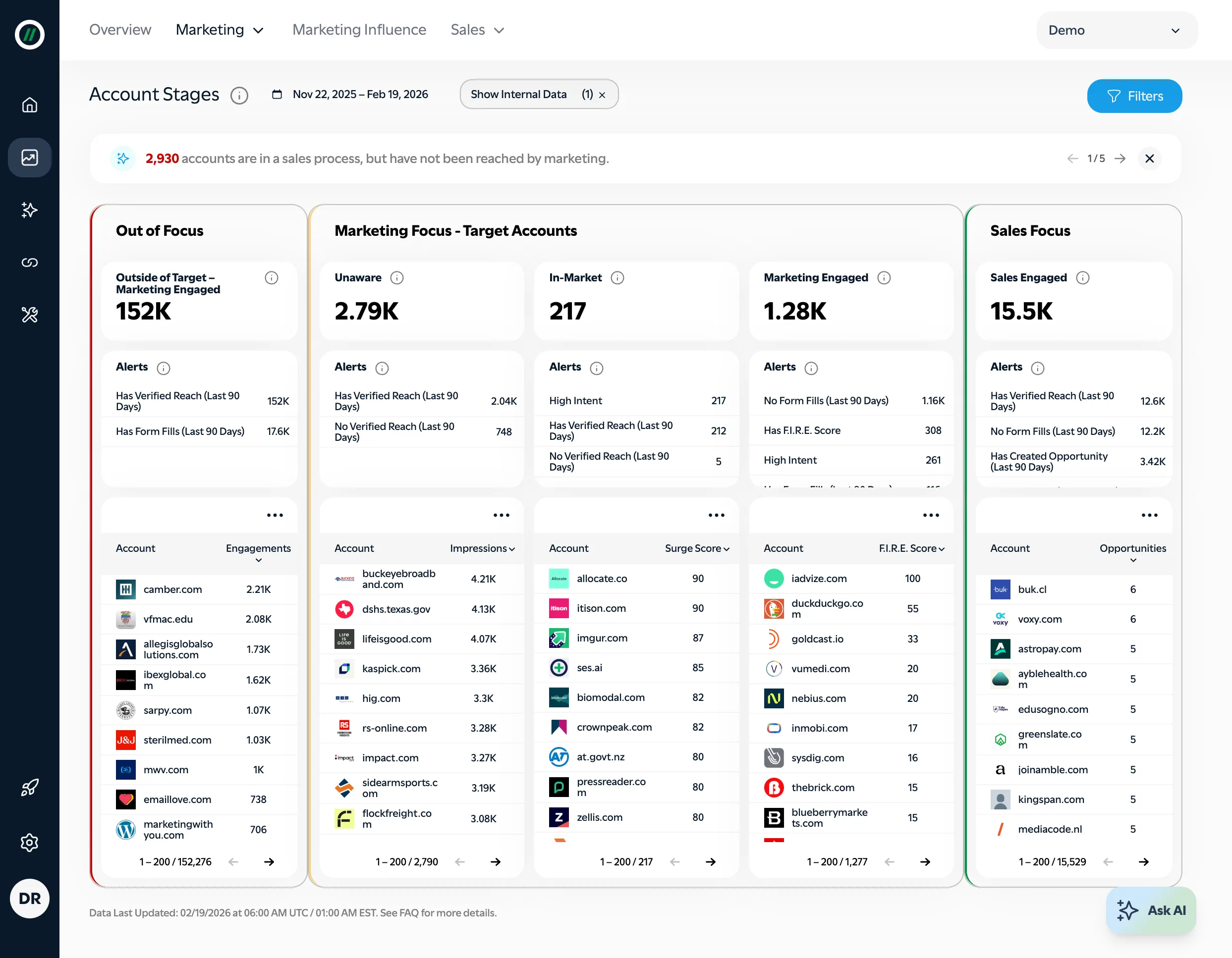Click the AI sparkles icon in the sidebar
This screenshot has width=1232, height=958.
pos(29,210)
